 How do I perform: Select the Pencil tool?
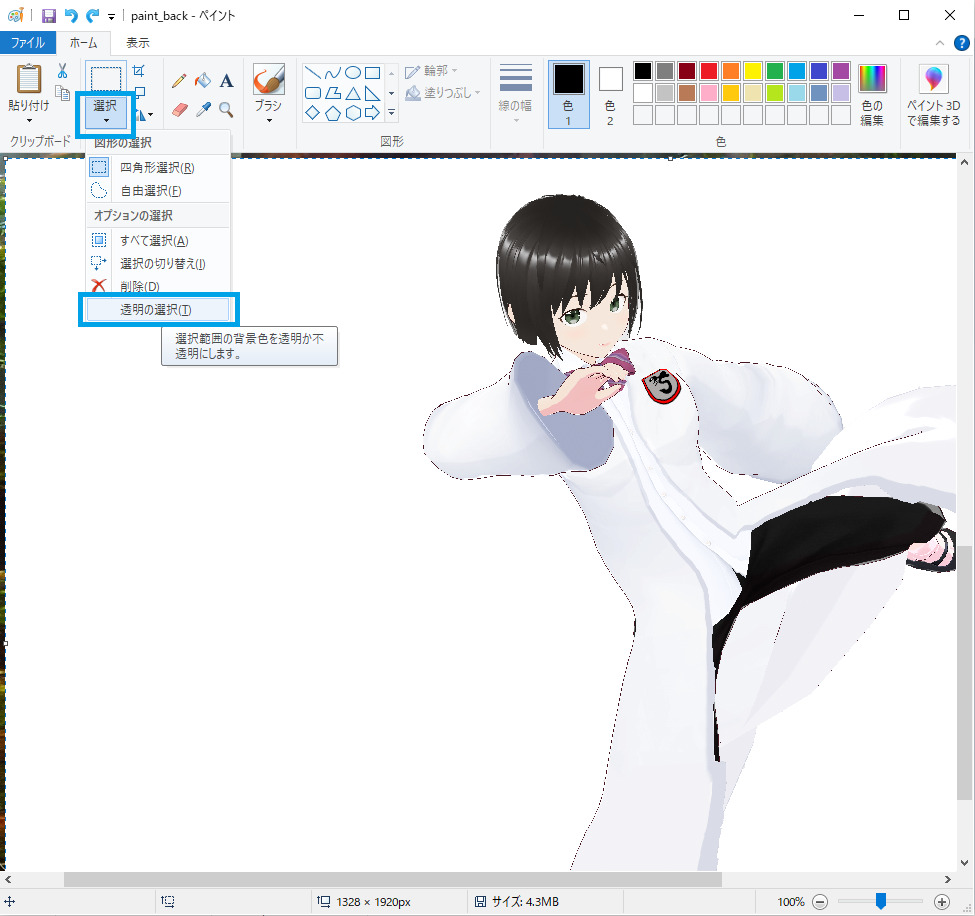click(179, 81)
